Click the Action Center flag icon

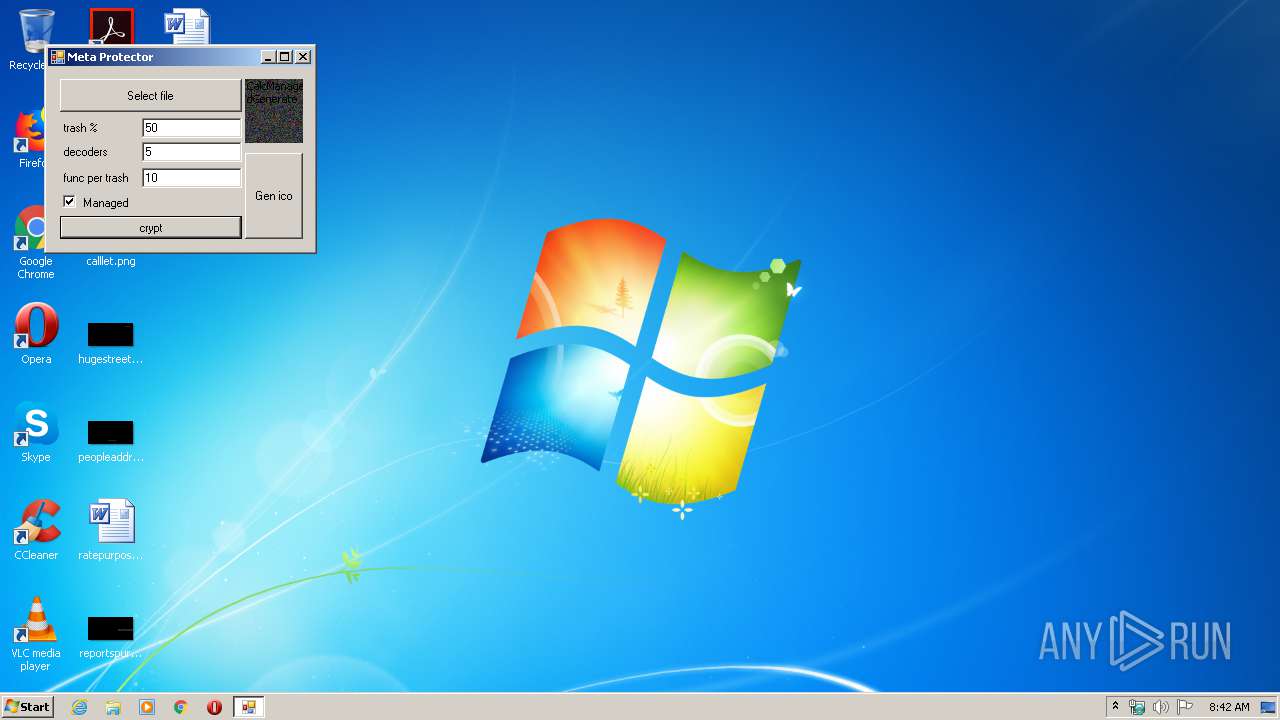tap(1185, 707)
